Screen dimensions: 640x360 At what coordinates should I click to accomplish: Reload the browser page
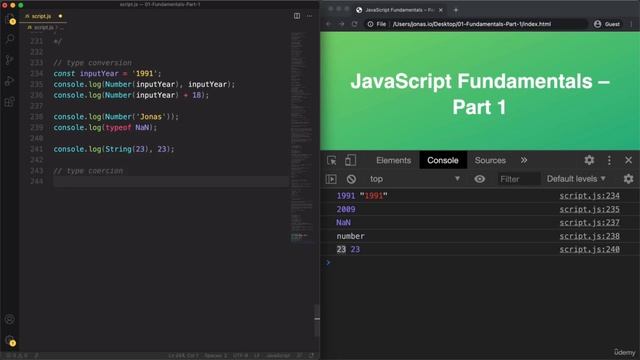pyautogui.click(x=354, y=24)
